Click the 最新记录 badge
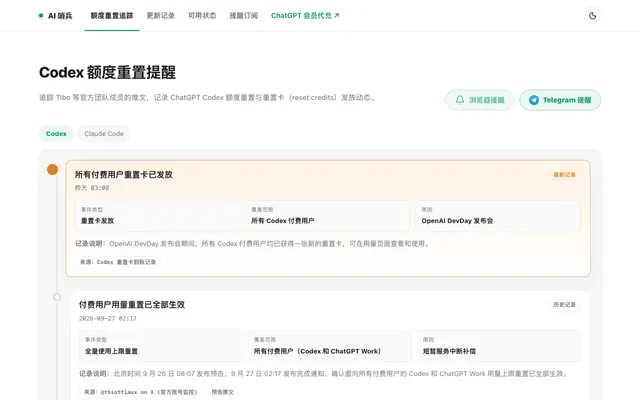Image resolution: width=640 pixels, height=400 pixels. click(x=564, y=175)
